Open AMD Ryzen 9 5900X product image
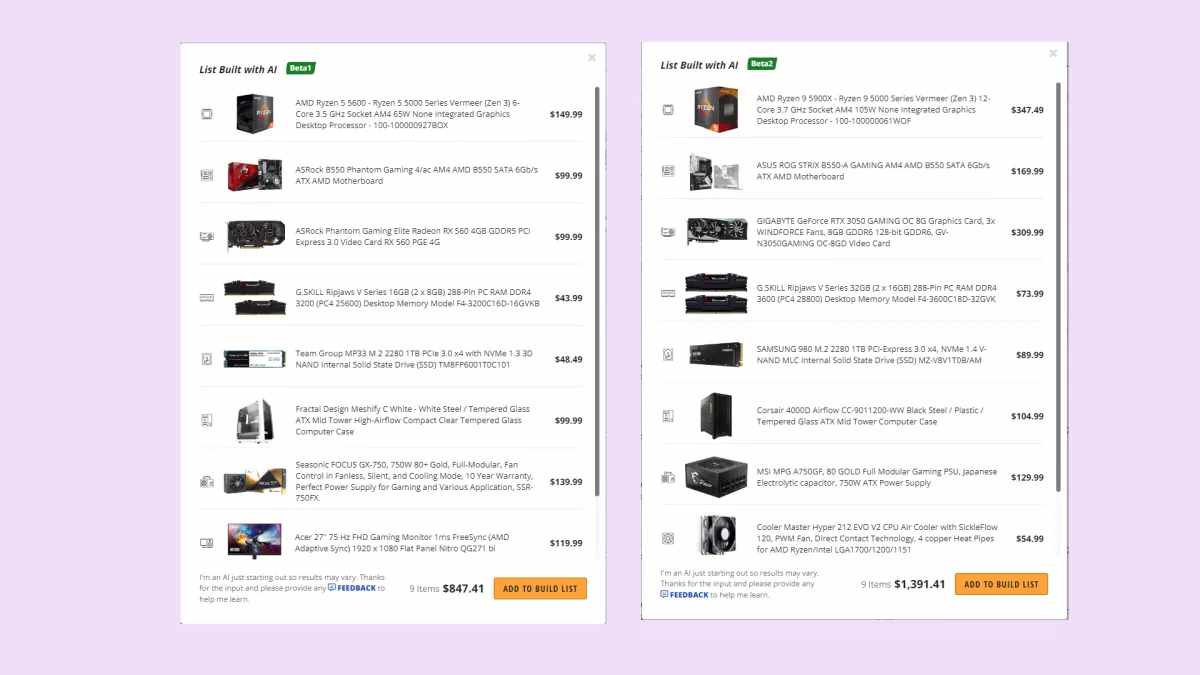Image resolution: width=1200 pixels, height=675 pixels. (716, 109)
